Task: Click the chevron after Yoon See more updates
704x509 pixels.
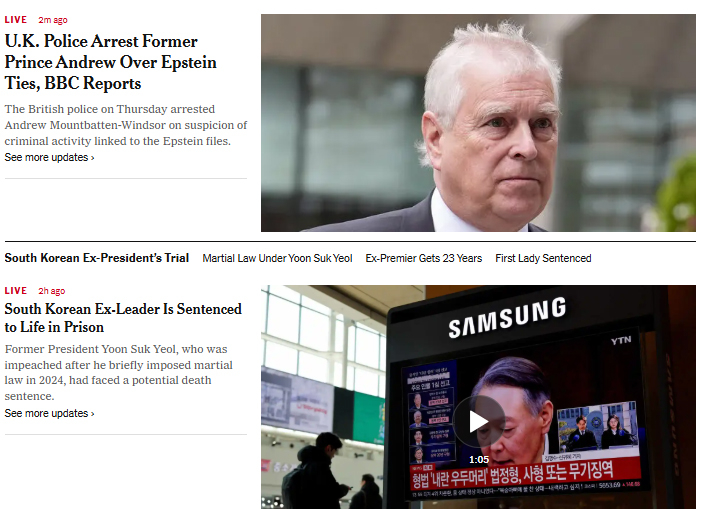Action: (x=92, y=414)
